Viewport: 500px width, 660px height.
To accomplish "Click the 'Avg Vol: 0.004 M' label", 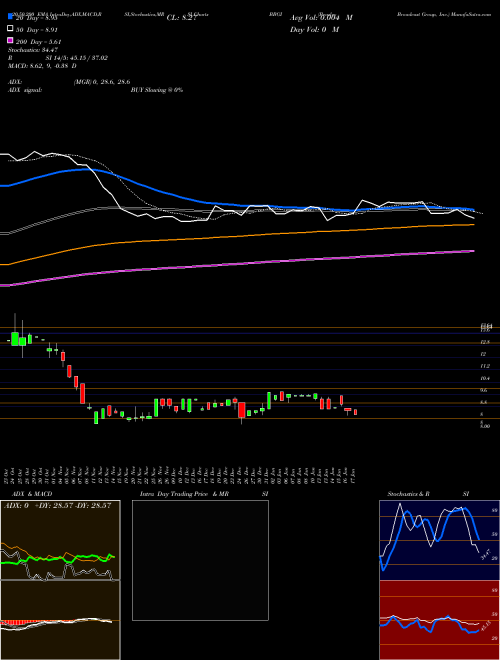I will point(321,18).
